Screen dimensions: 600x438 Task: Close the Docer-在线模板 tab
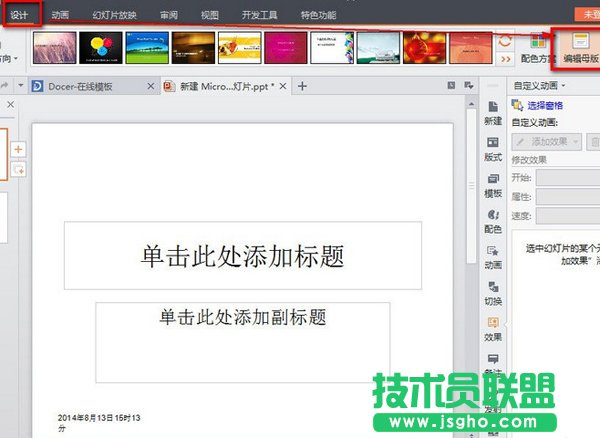point(151,86)
